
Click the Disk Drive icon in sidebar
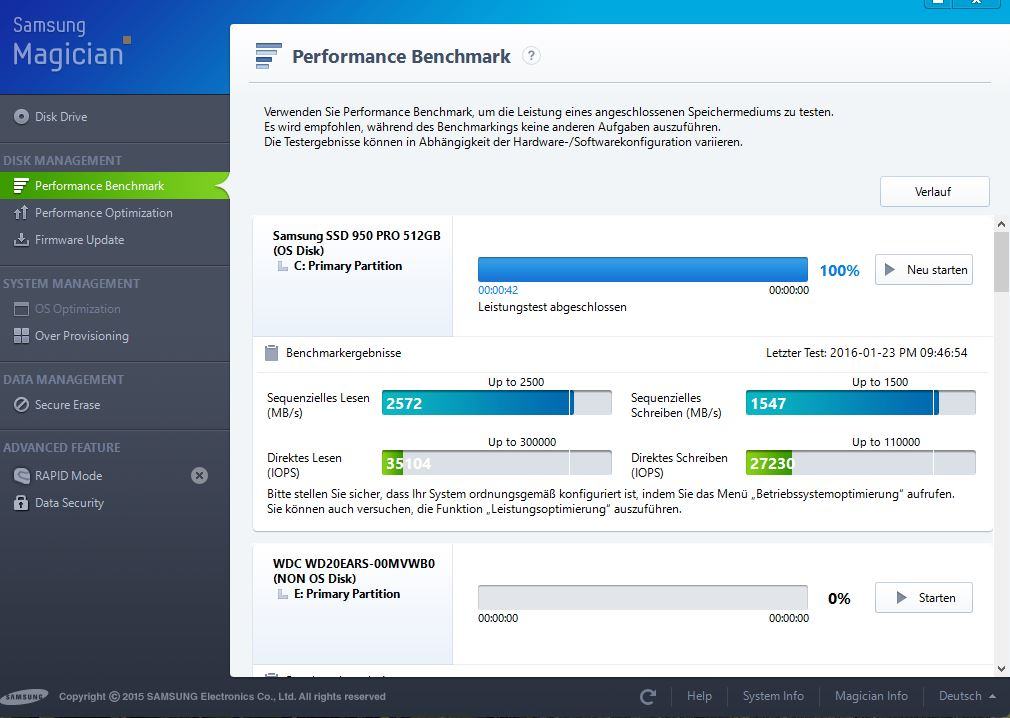coord(21,117)
